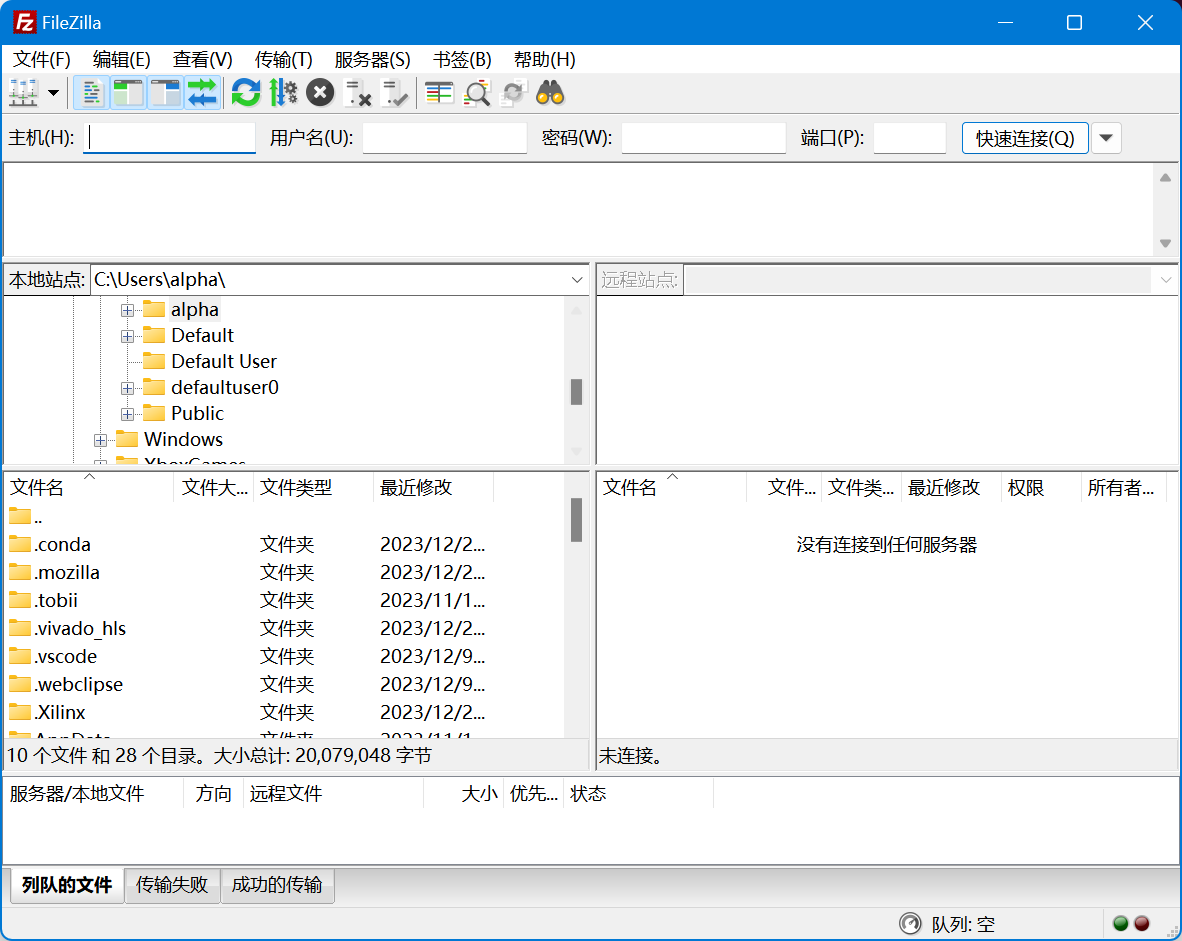Sort queue by 状态 column
This screenshot has width=1182, height=941.
pos(638,794)
